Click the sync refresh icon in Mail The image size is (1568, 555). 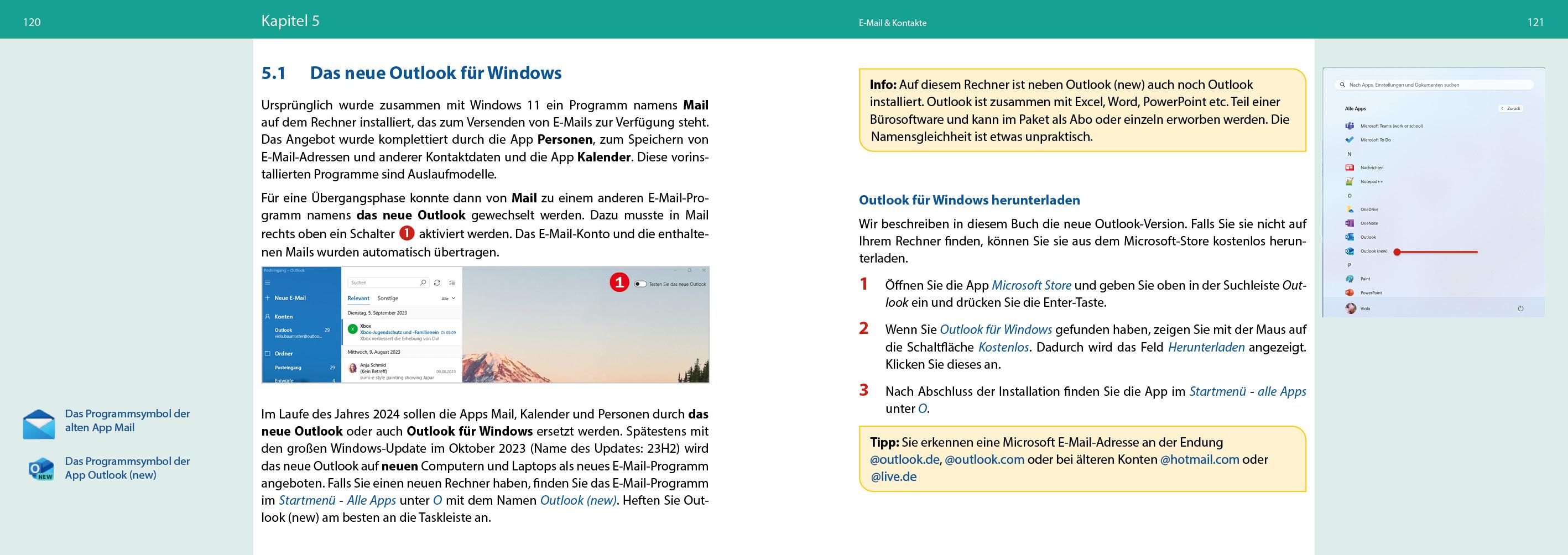(437, 282)
